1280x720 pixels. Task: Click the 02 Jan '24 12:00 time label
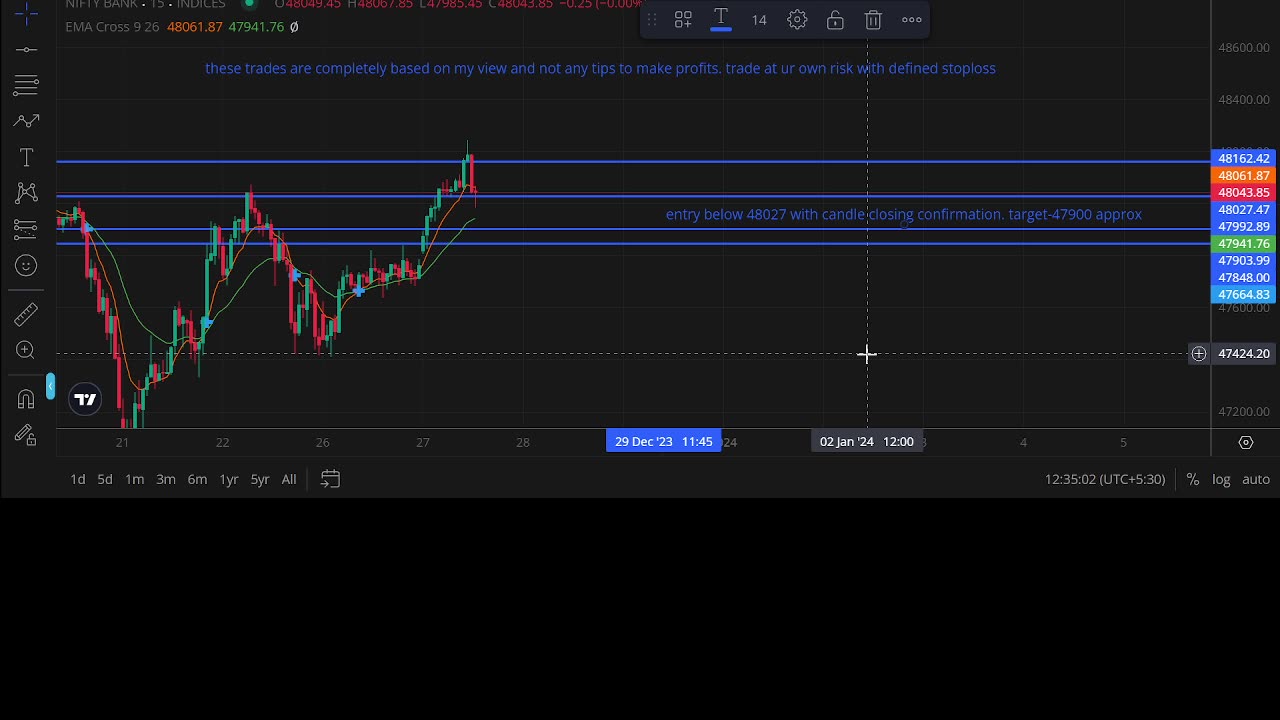(867, 442)
